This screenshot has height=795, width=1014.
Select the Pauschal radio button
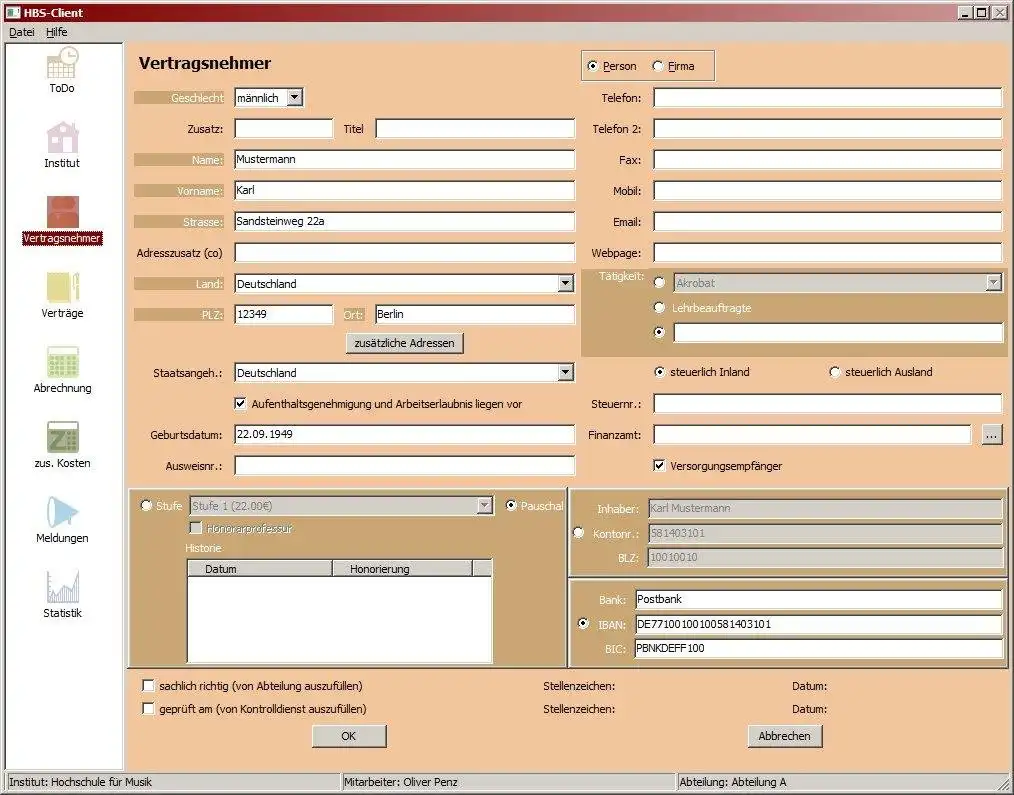[x=511, y=505]
